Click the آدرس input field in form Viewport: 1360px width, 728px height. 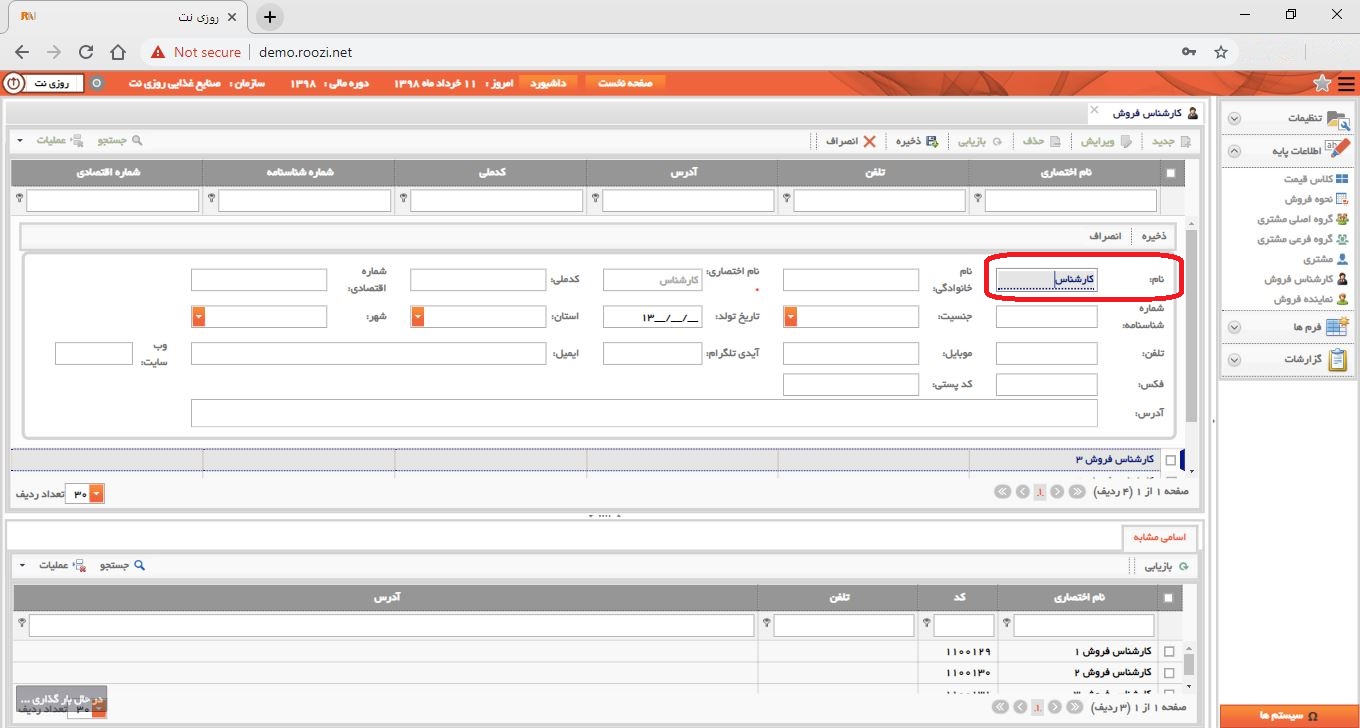pos(644,413)
